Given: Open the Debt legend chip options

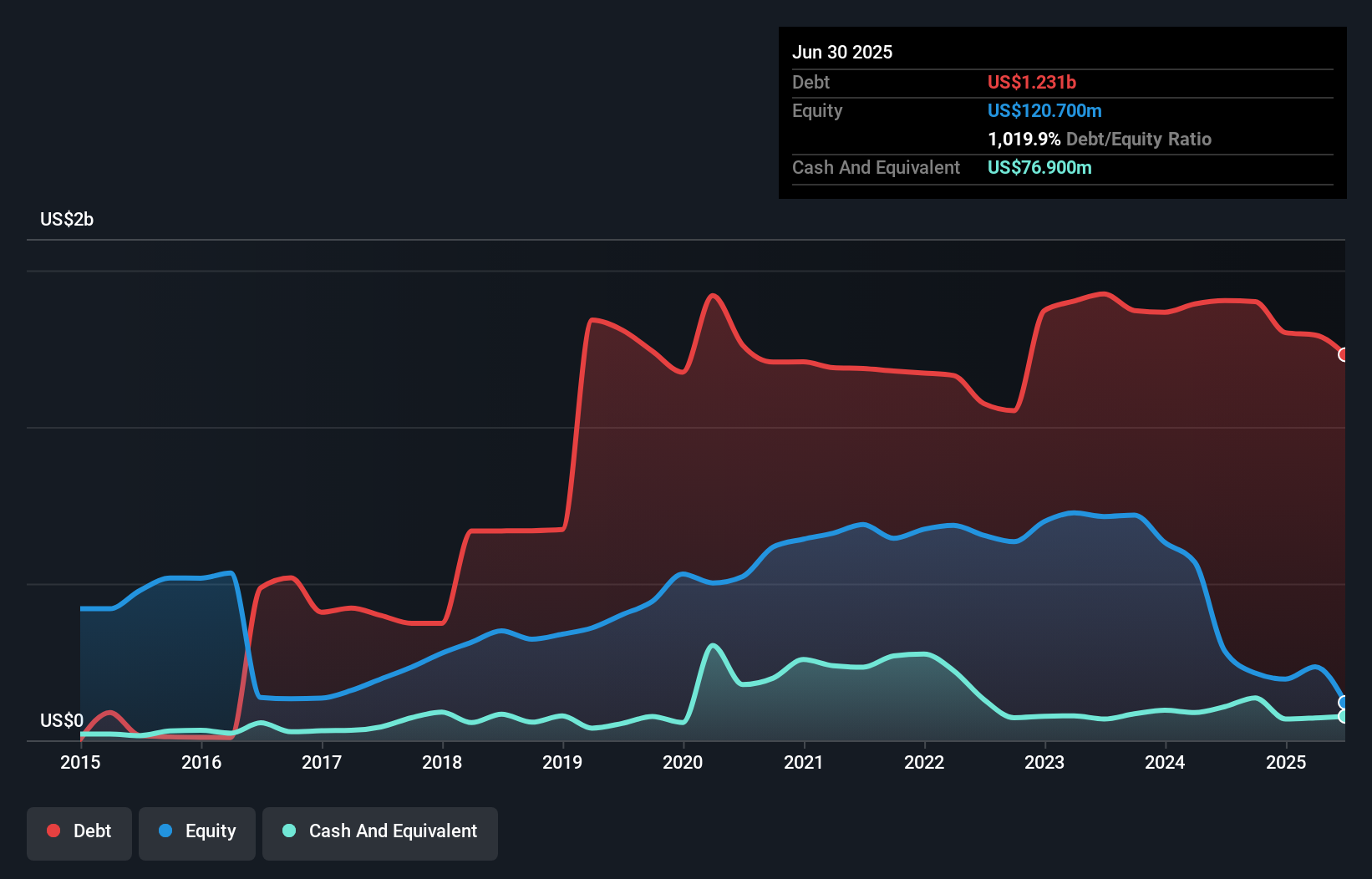Looking at the screenshot, I should (79, 831).
